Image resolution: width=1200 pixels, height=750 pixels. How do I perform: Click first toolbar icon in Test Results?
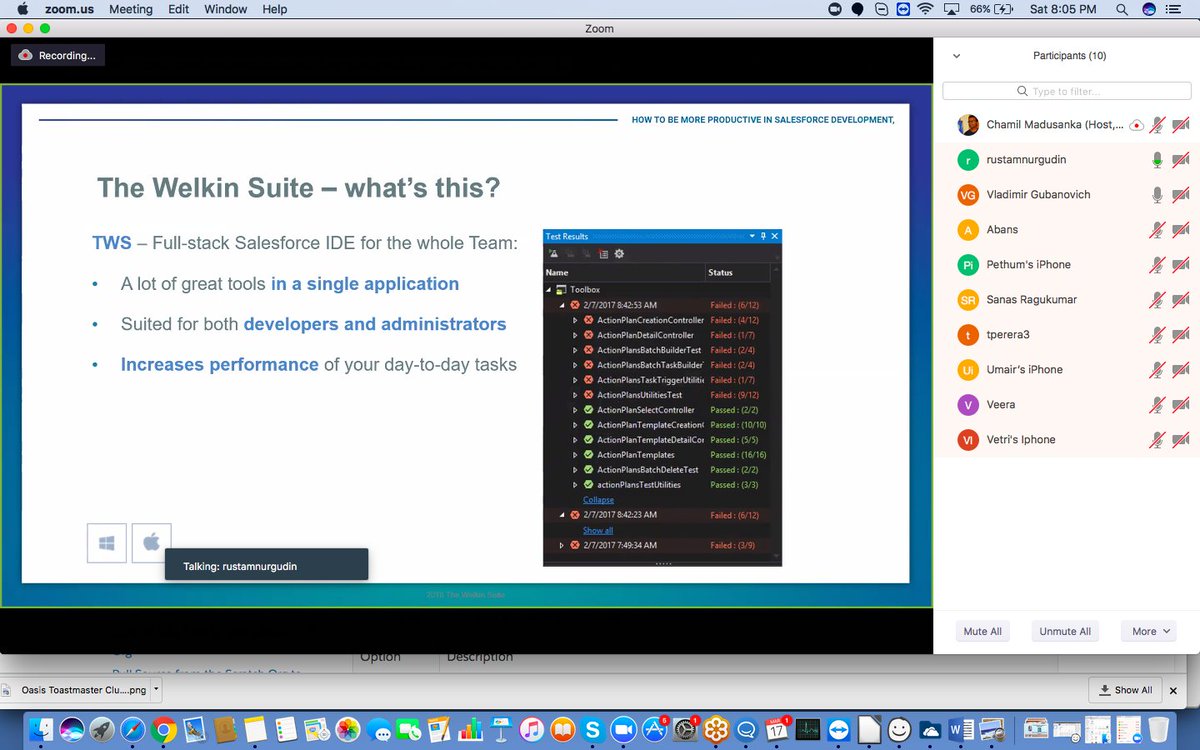click(553, 254)
